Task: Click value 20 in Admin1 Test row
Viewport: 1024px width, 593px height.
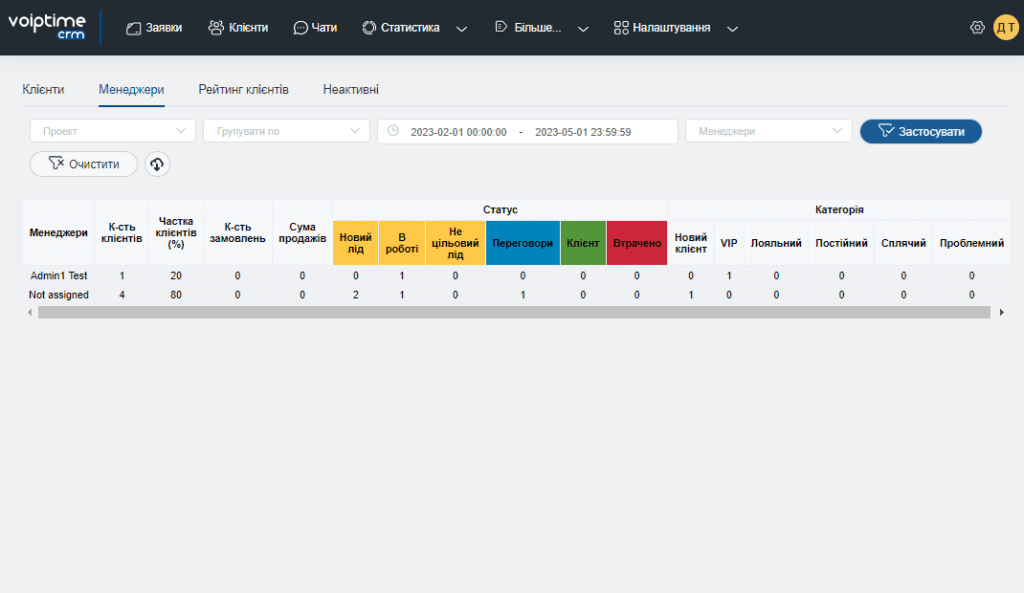Action: coord(176,276)
